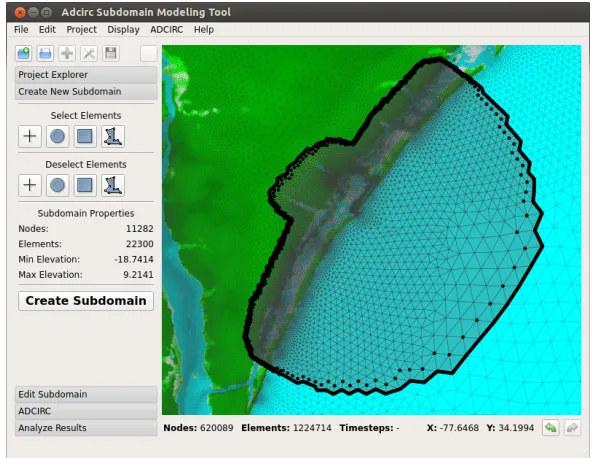Open the File menu
Screen dimensions: 596x458
pos(21,30)
